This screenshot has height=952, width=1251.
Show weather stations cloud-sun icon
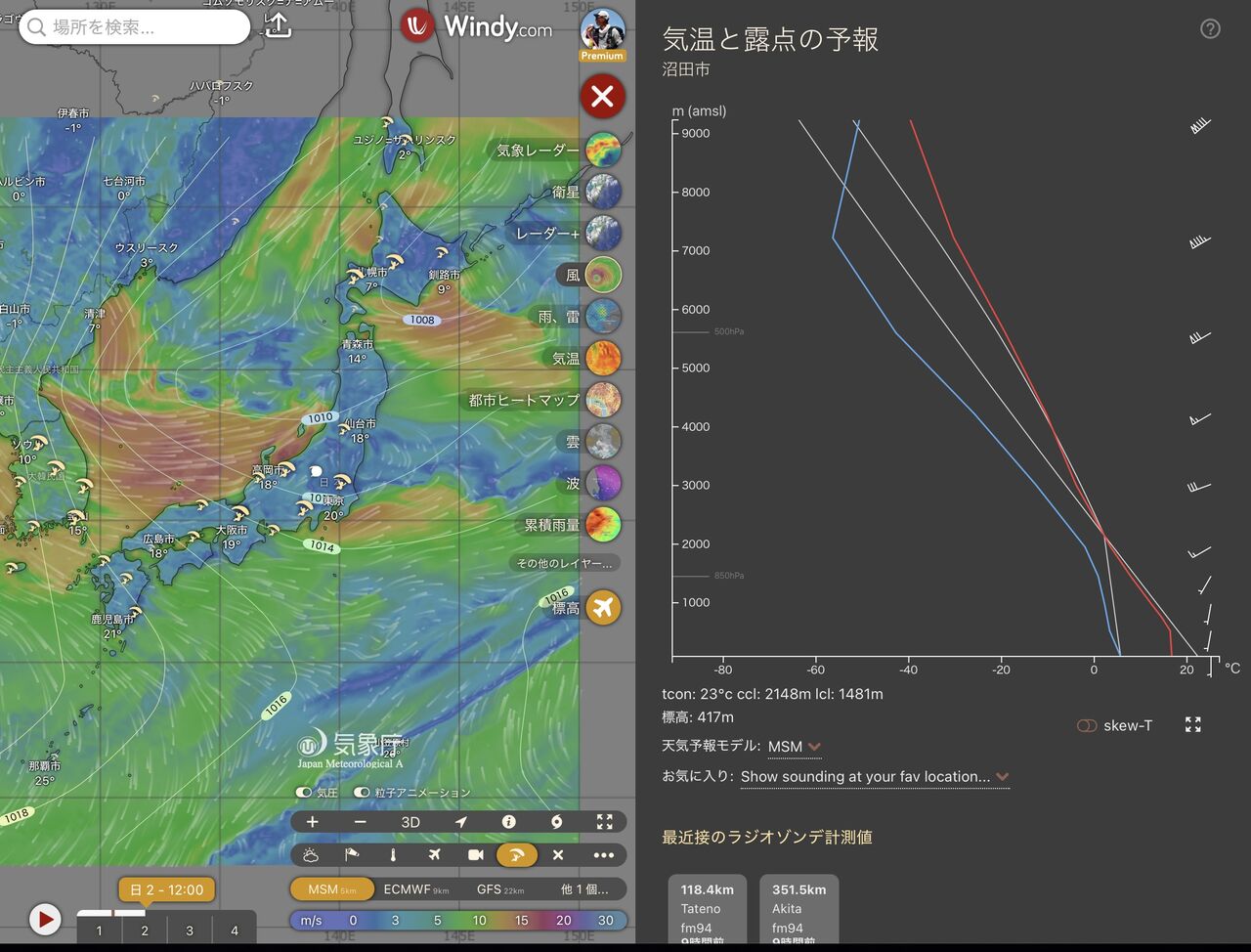coord(311,855)
